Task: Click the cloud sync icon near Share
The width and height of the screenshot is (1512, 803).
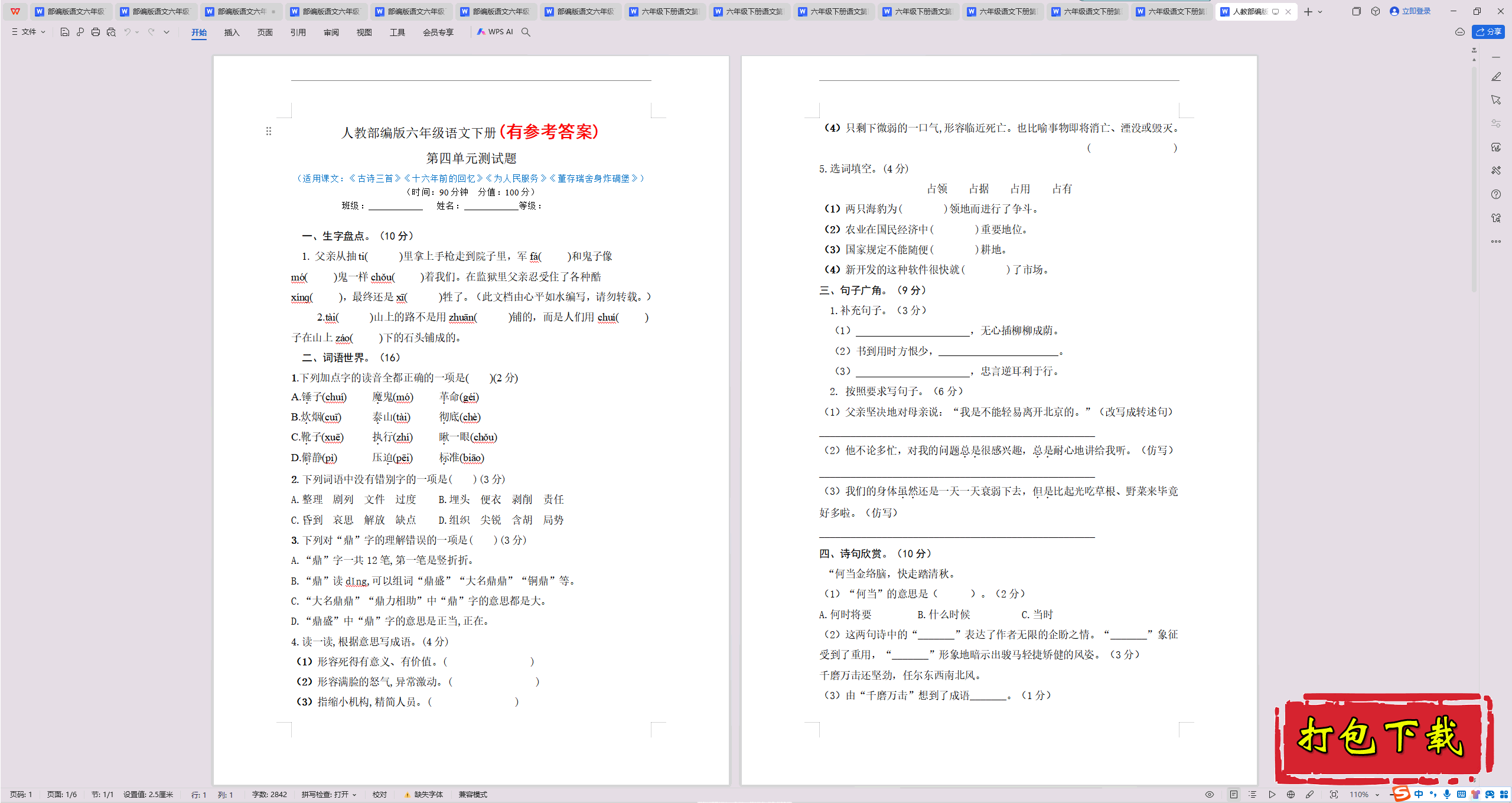Action: (x=1460, y=32)
